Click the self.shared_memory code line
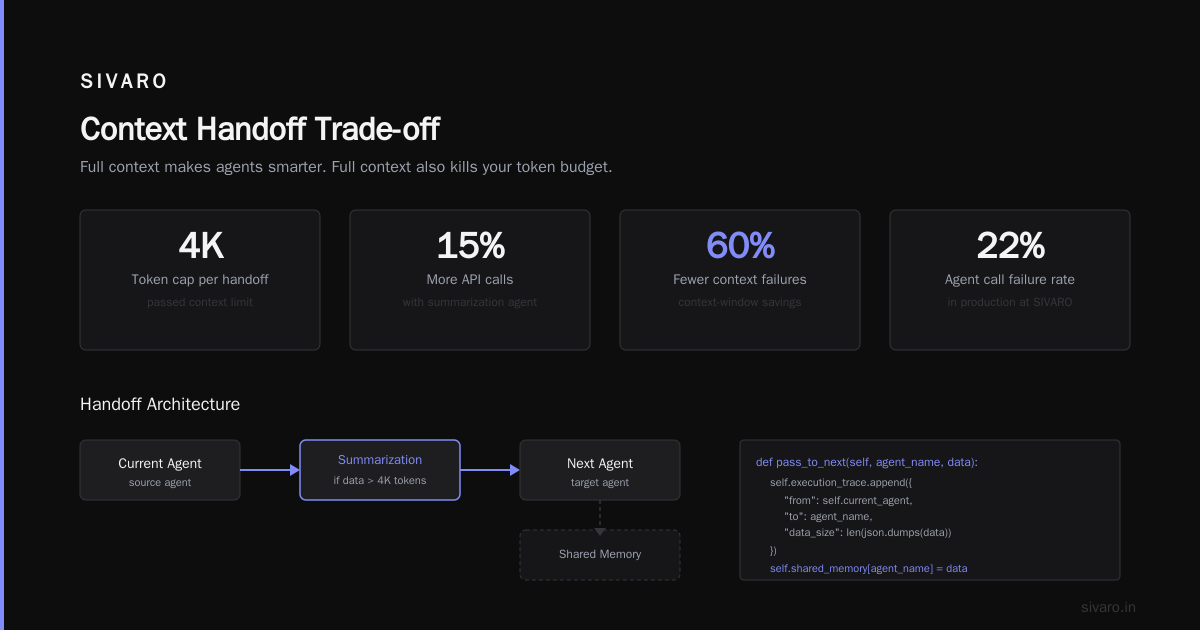This screenshot has height=630, width=1200. [868, 568]
